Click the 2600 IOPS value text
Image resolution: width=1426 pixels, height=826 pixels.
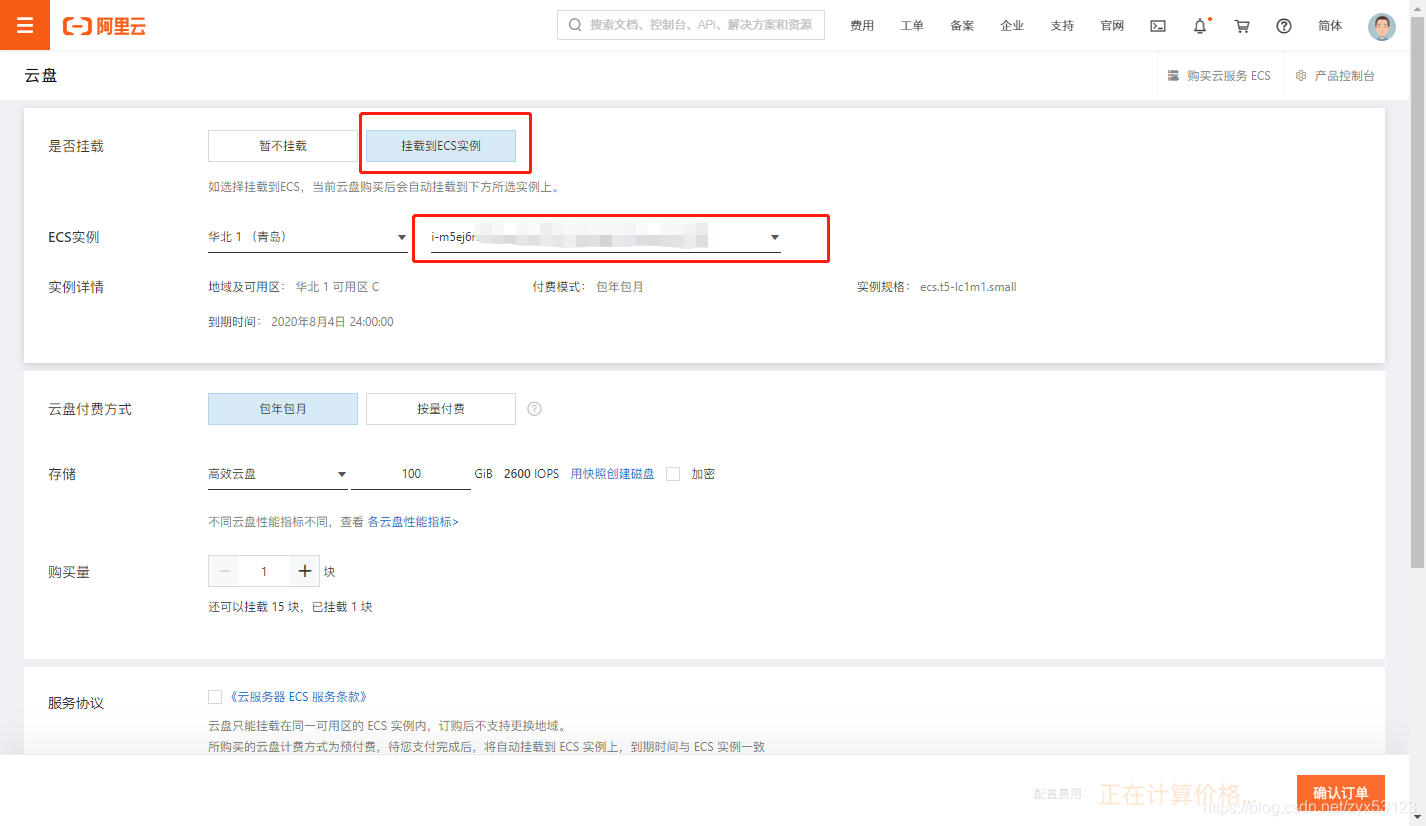coord(532,474)
